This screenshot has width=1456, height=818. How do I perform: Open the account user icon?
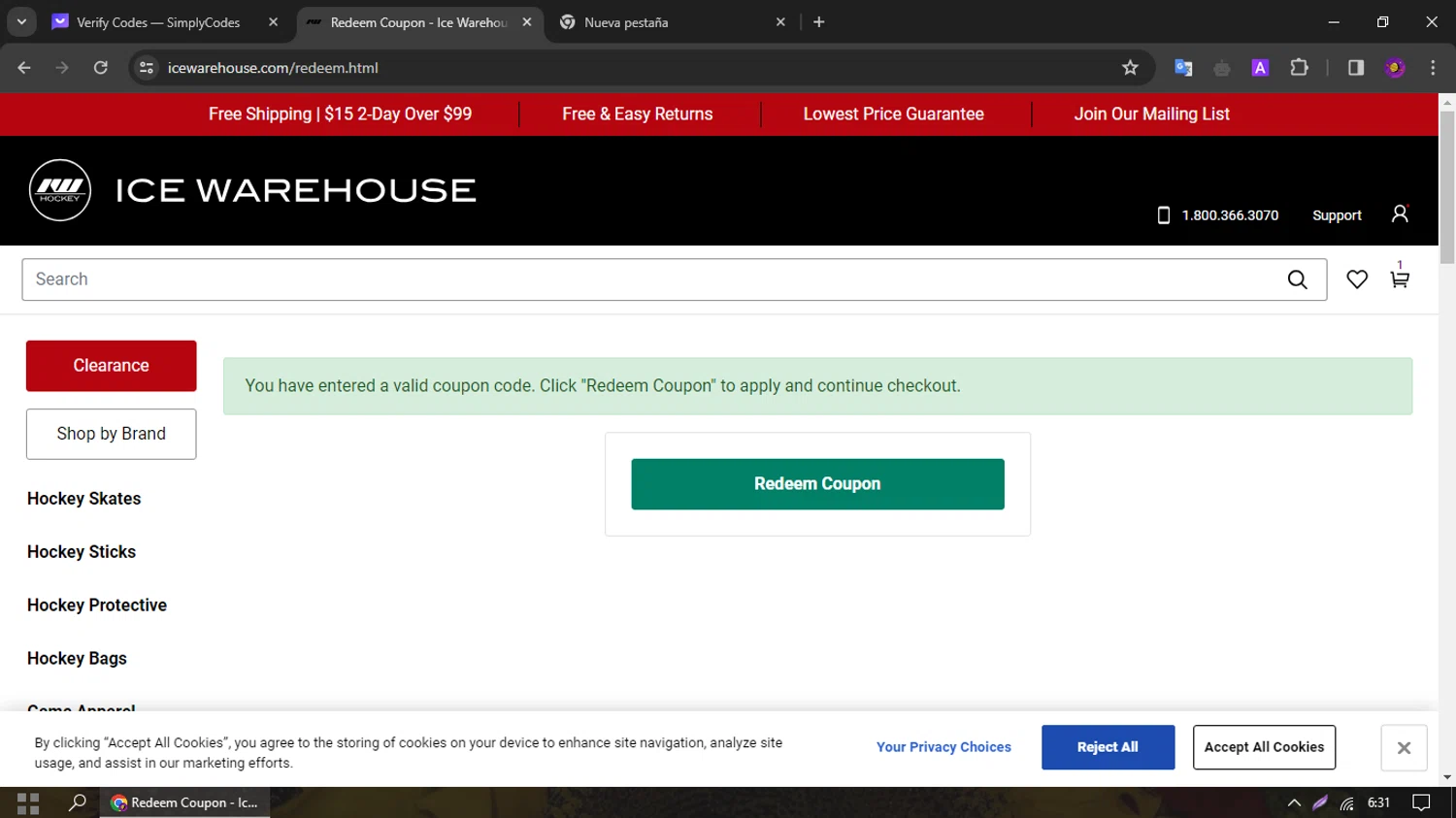coord(1400,213)
